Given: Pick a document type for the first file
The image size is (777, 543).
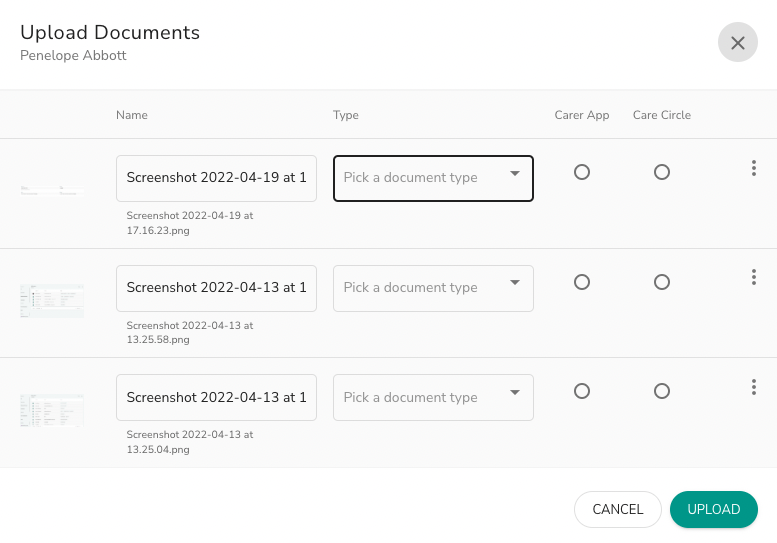Looking at the screenshot, I should point(433,178).
